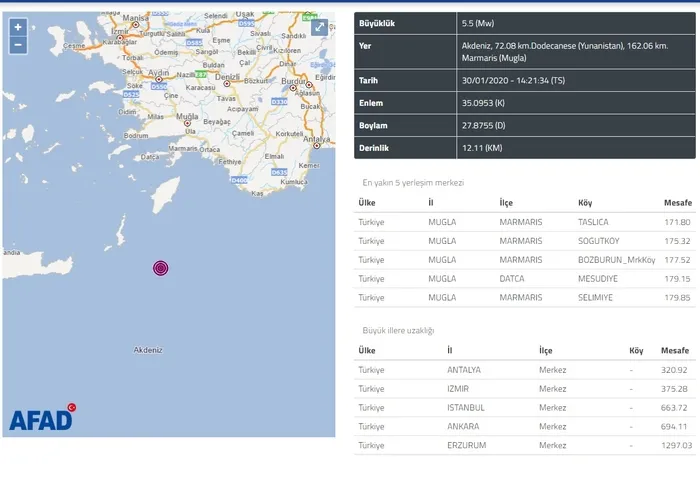Click the İlçe header in big cities table

pyautogui.click(x=546, y=350)
